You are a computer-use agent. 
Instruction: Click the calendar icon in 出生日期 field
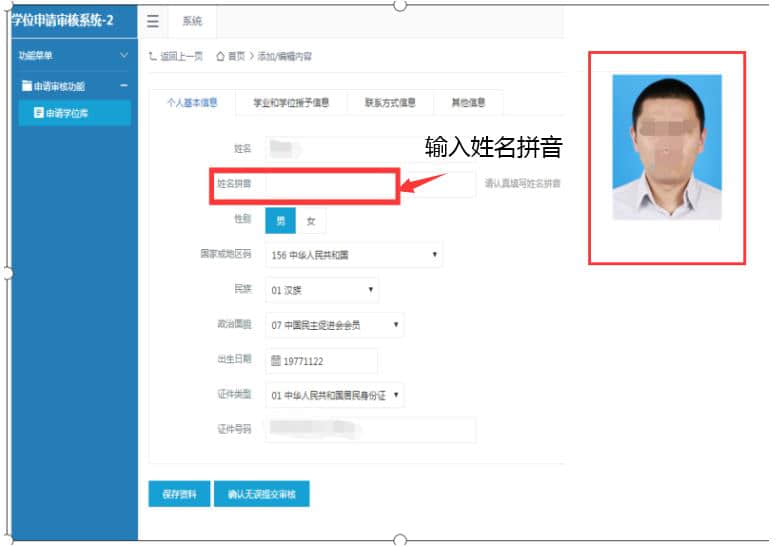[276, 361]
